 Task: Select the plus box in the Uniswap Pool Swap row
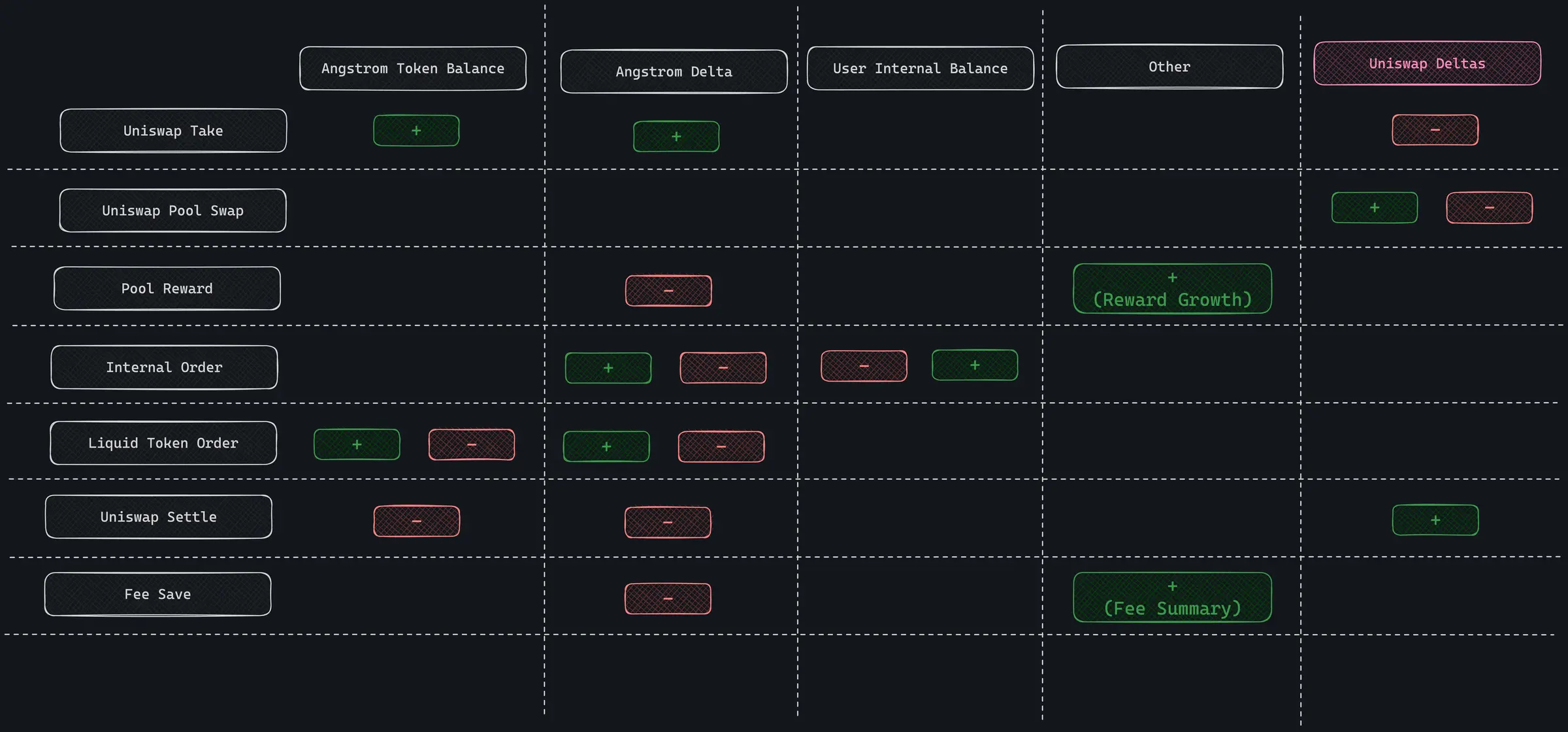1375,208
